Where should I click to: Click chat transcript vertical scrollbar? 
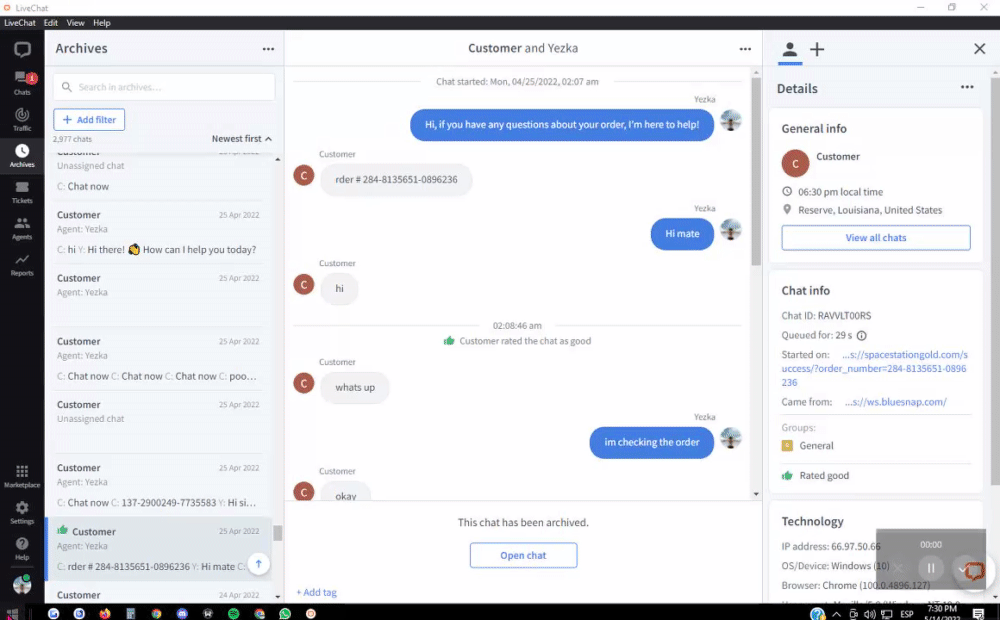click(x=756, y=172)
